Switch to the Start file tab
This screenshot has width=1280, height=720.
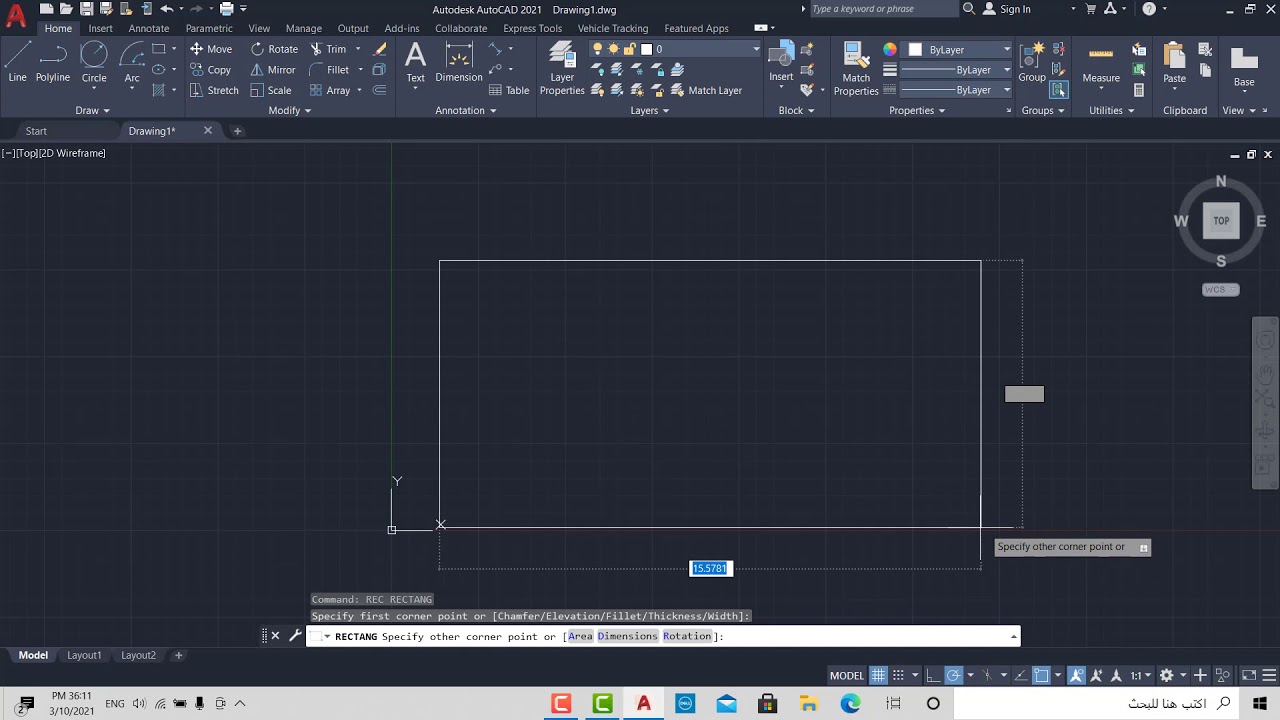point(36,131)
